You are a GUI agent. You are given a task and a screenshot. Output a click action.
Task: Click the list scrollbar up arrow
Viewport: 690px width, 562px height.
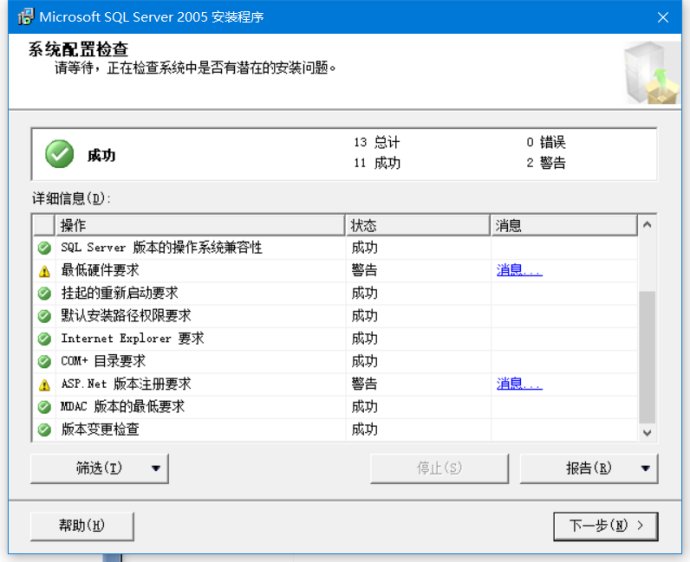647,225
